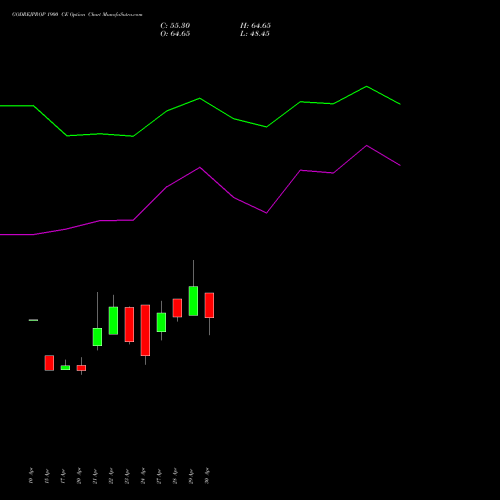This screenshot has height=500, width=500.
Task: Select the high value H: 64.65
Action: pyautogui.click(x=255, y=26)
